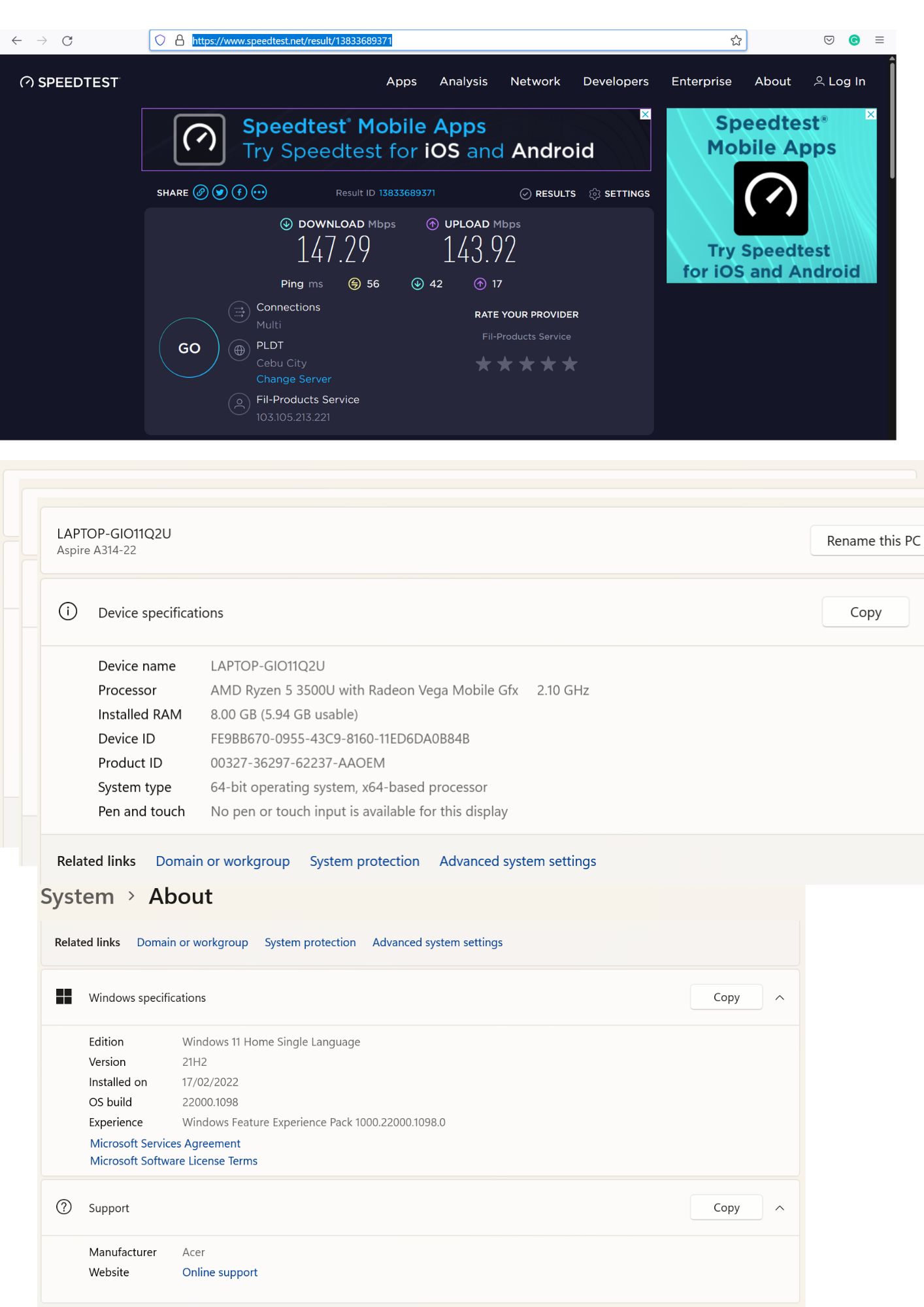Open Advanced system settings below System About heading
This screenshot has height=1307, width=924.
coord(438,942)
